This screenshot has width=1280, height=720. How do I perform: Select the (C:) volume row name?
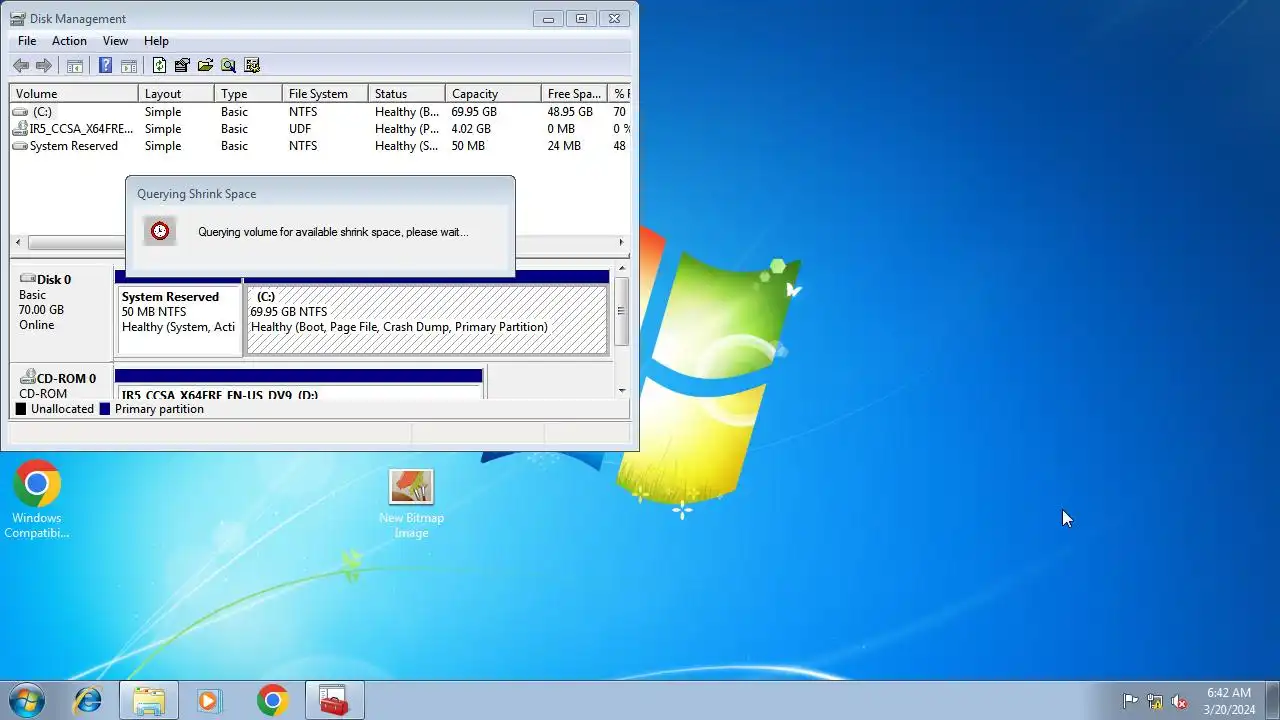[x=42, y=112]
